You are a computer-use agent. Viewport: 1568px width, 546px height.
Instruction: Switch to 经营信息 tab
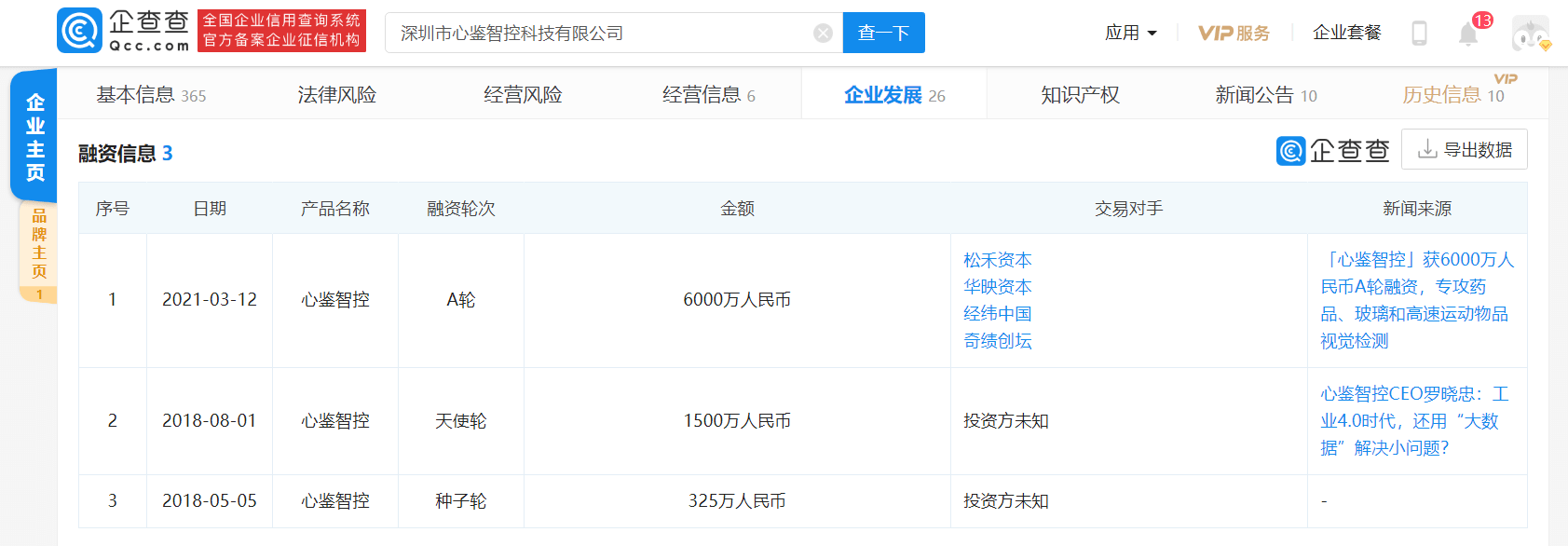[x=709, y=95]
